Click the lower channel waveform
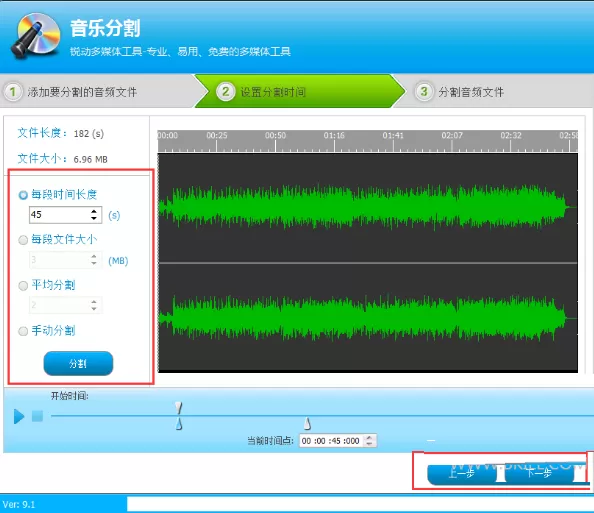594x513 pixels. click(367, 317)
